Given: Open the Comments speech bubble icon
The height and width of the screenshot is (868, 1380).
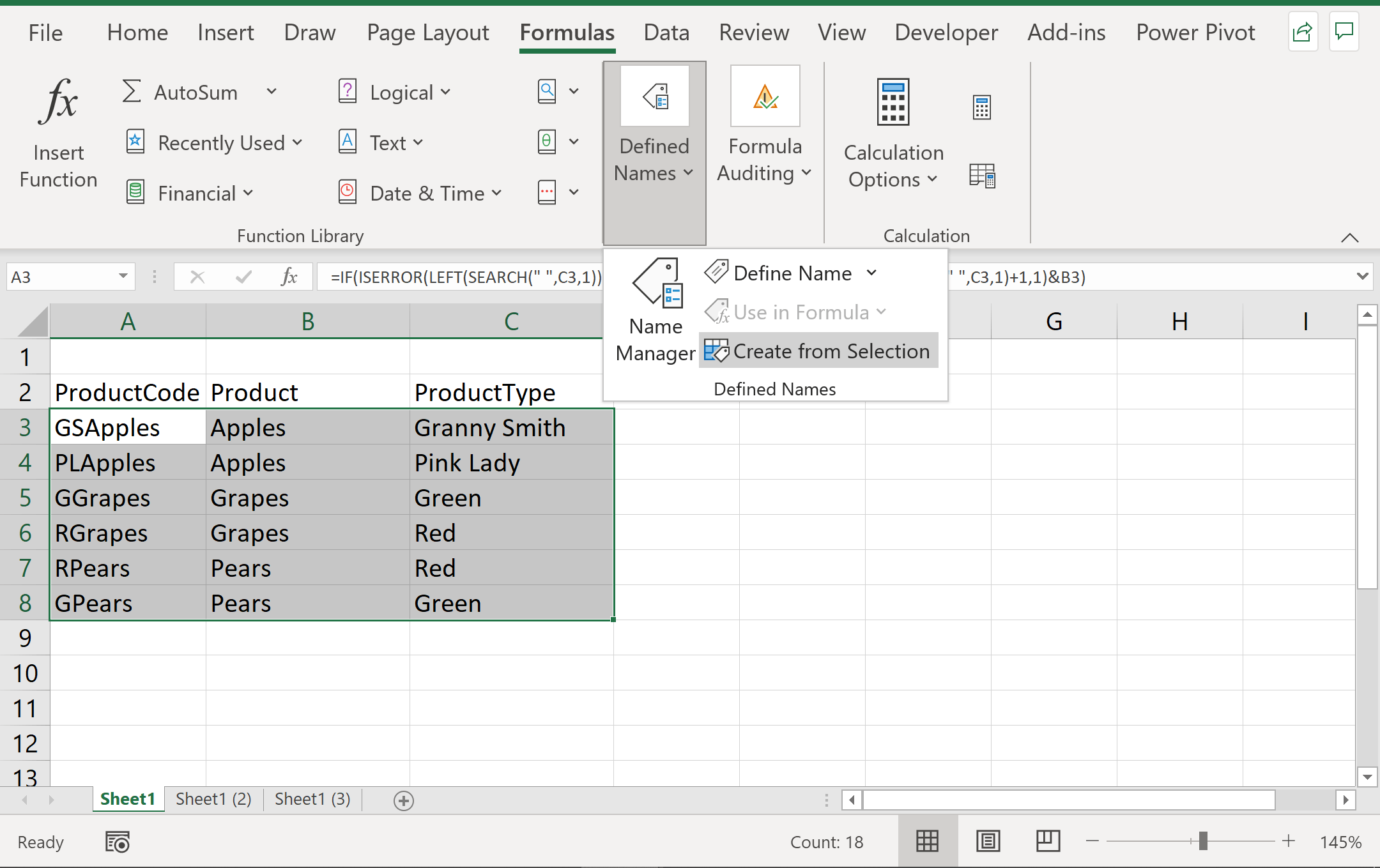Looking at the screenshot, I should [x=1344, y=31].
